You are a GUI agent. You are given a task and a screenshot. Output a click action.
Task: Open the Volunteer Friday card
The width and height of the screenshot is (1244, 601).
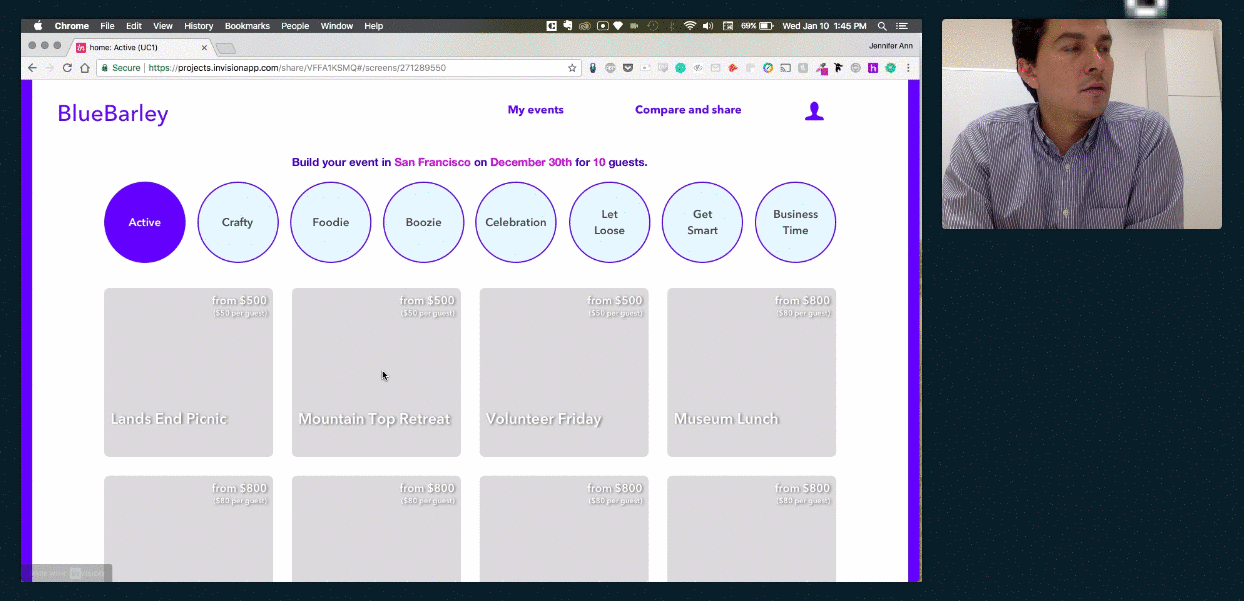[564, 372]
